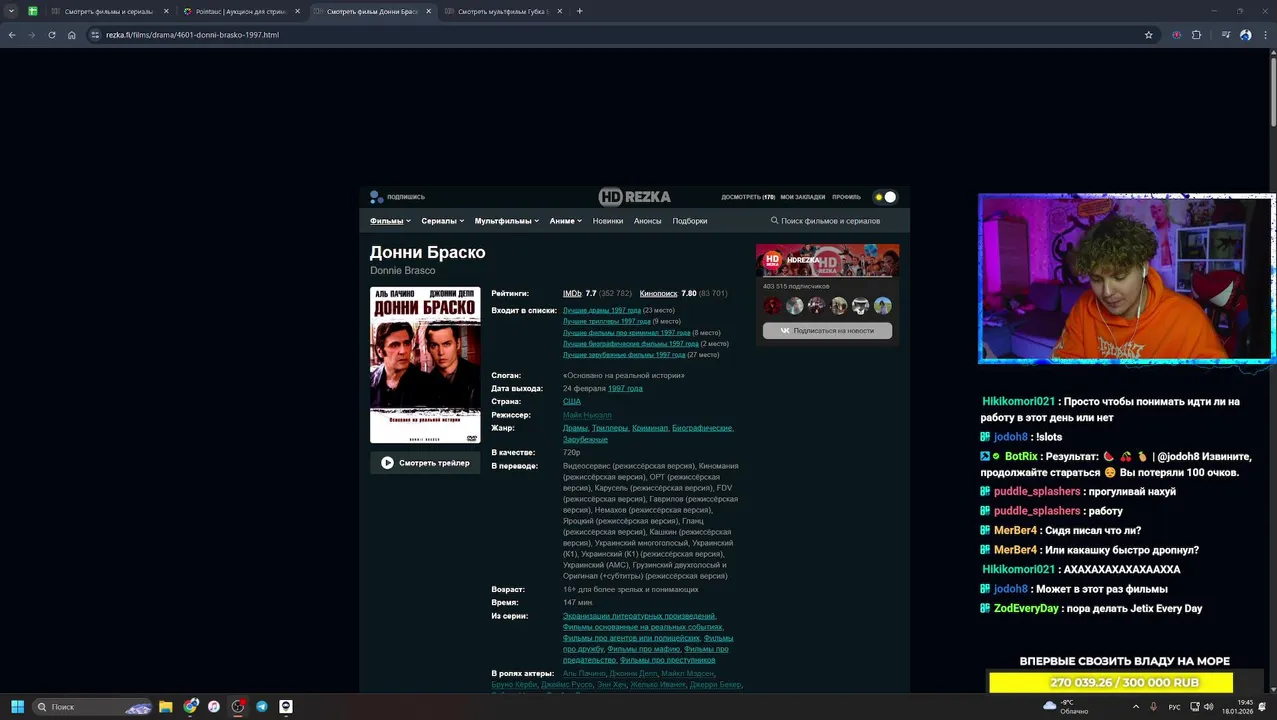Screen dimensions: 1277x720
Task: Open the 'Криминал' genre link
Action: 650,428
